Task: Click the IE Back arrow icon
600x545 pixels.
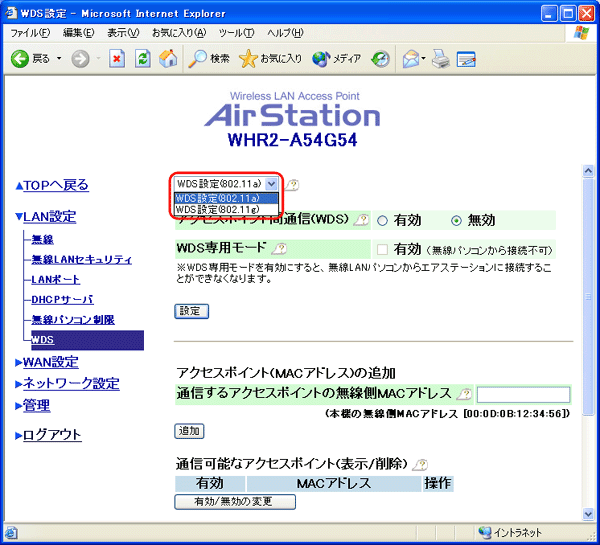Action: click(x=20, y=59)
